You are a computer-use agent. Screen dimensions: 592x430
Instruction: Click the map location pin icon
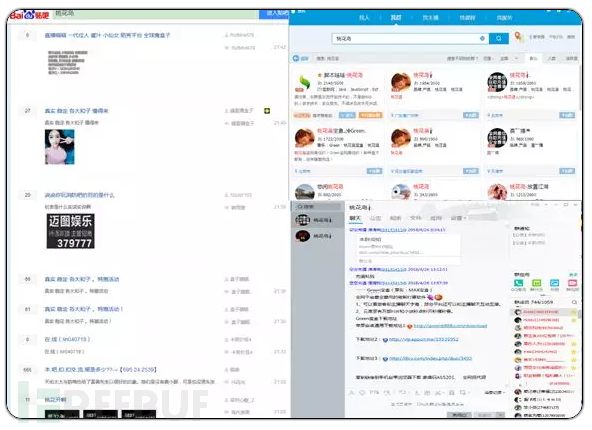pyautogui.click(x=519, y=37)
